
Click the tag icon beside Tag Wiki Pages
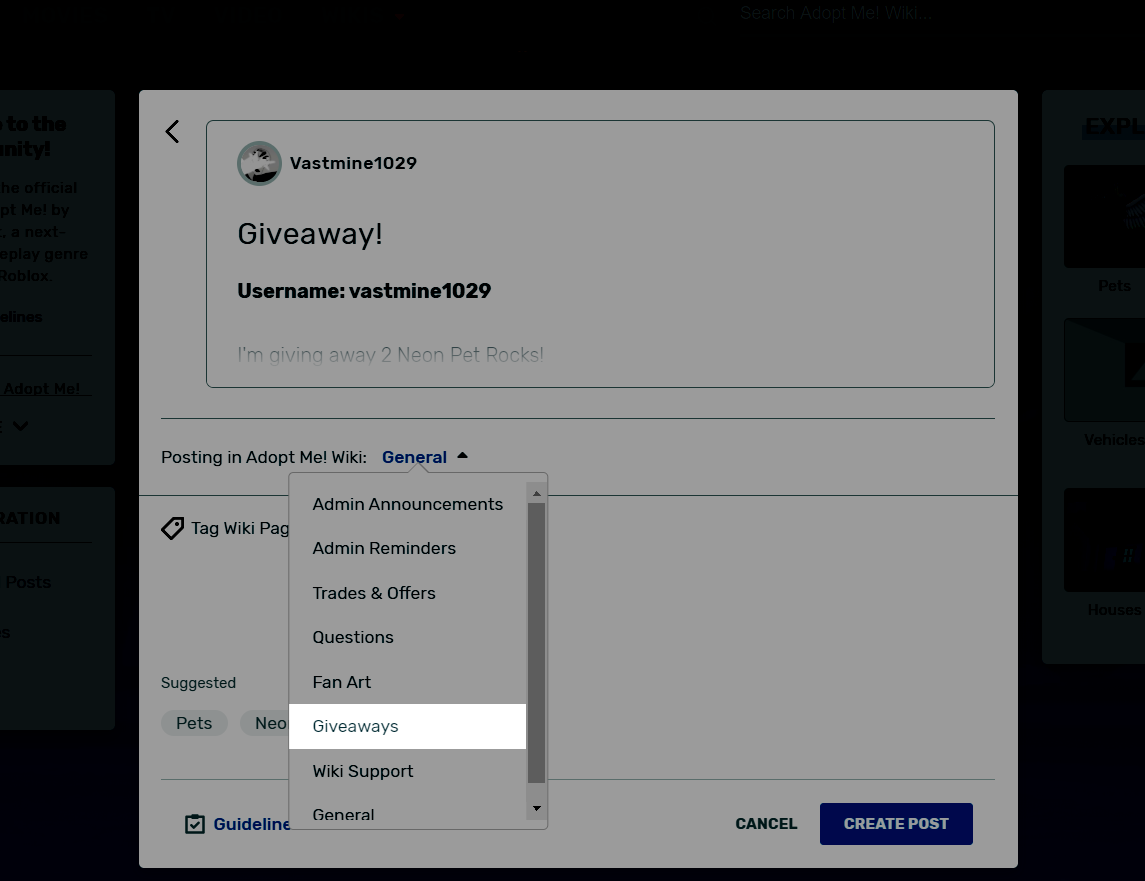pyautogui.click(x=172, y=528)
